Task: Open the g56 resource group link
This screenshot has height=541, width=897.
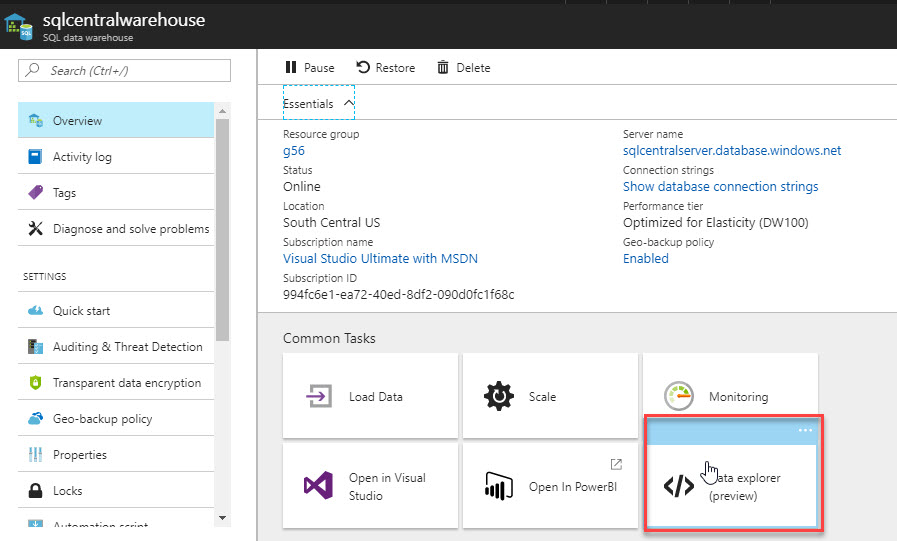Action: [294, 151]
